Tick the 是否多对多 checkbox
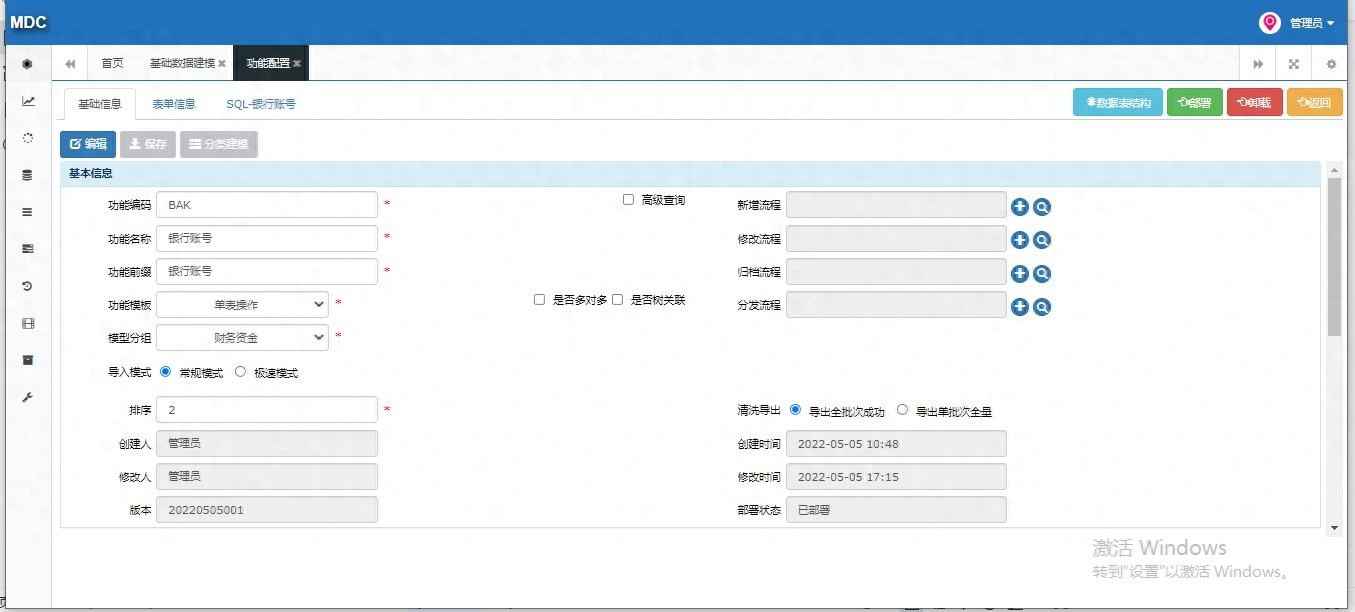This screenshot has width=1355, height=612. coord(539,299)
